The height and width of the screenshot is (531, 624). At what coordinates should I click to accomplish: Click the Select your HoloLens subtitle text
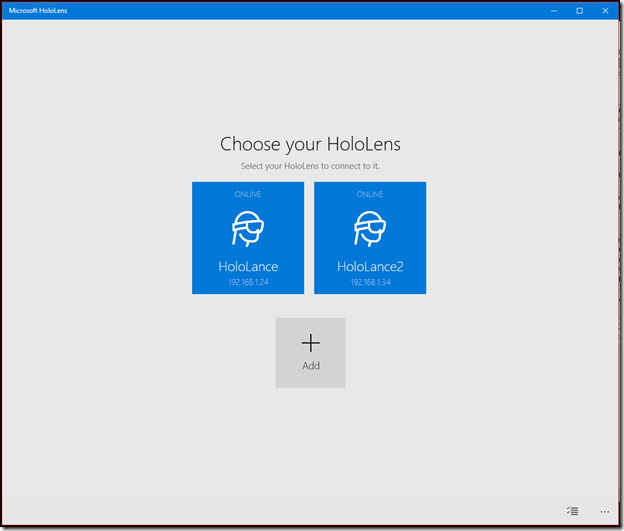click(310, 166)
